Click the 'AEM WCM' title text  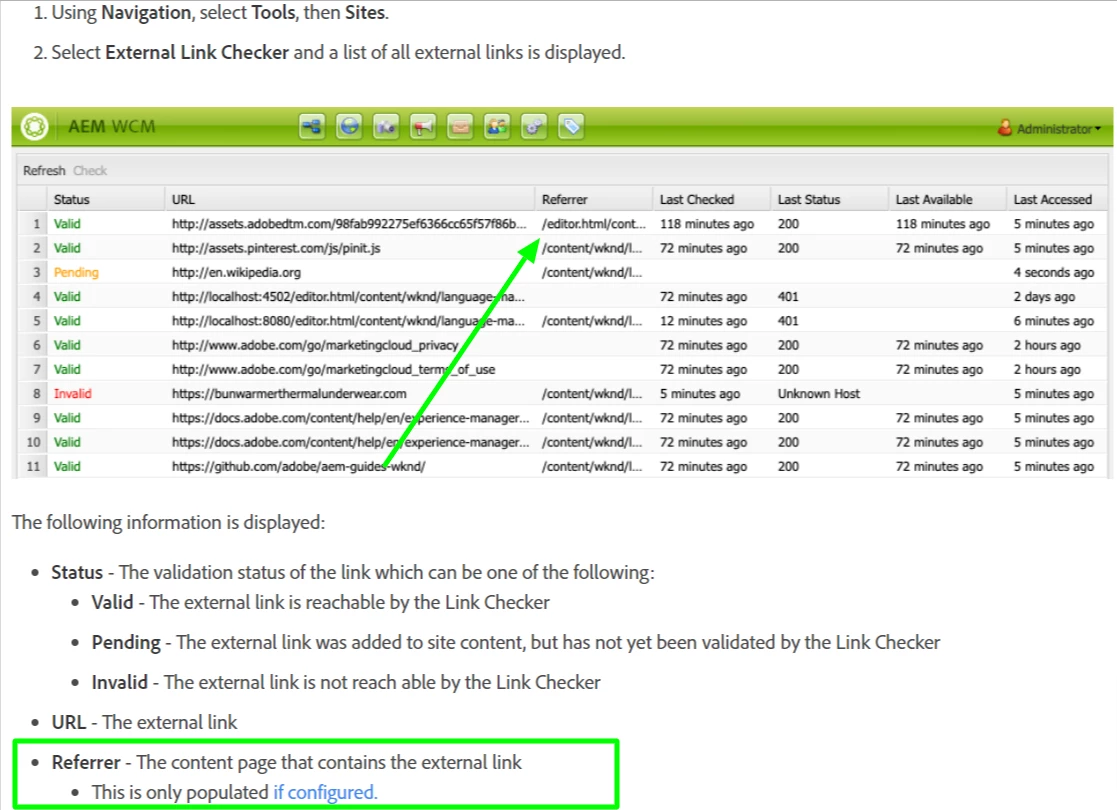111,127
